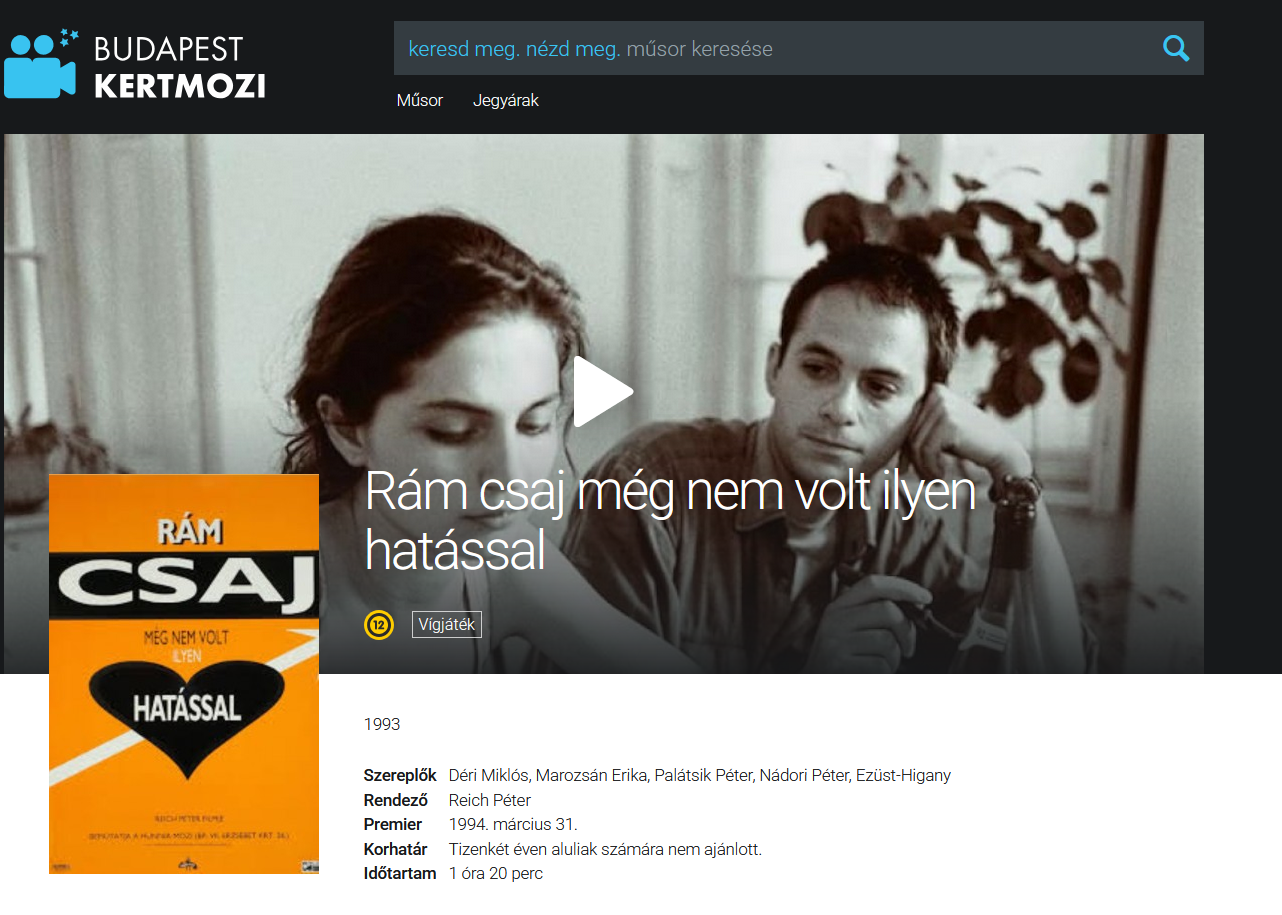1282x915 pixels.
Task: Click the premiere date 1994. március 31.
Action: [513, 825]
